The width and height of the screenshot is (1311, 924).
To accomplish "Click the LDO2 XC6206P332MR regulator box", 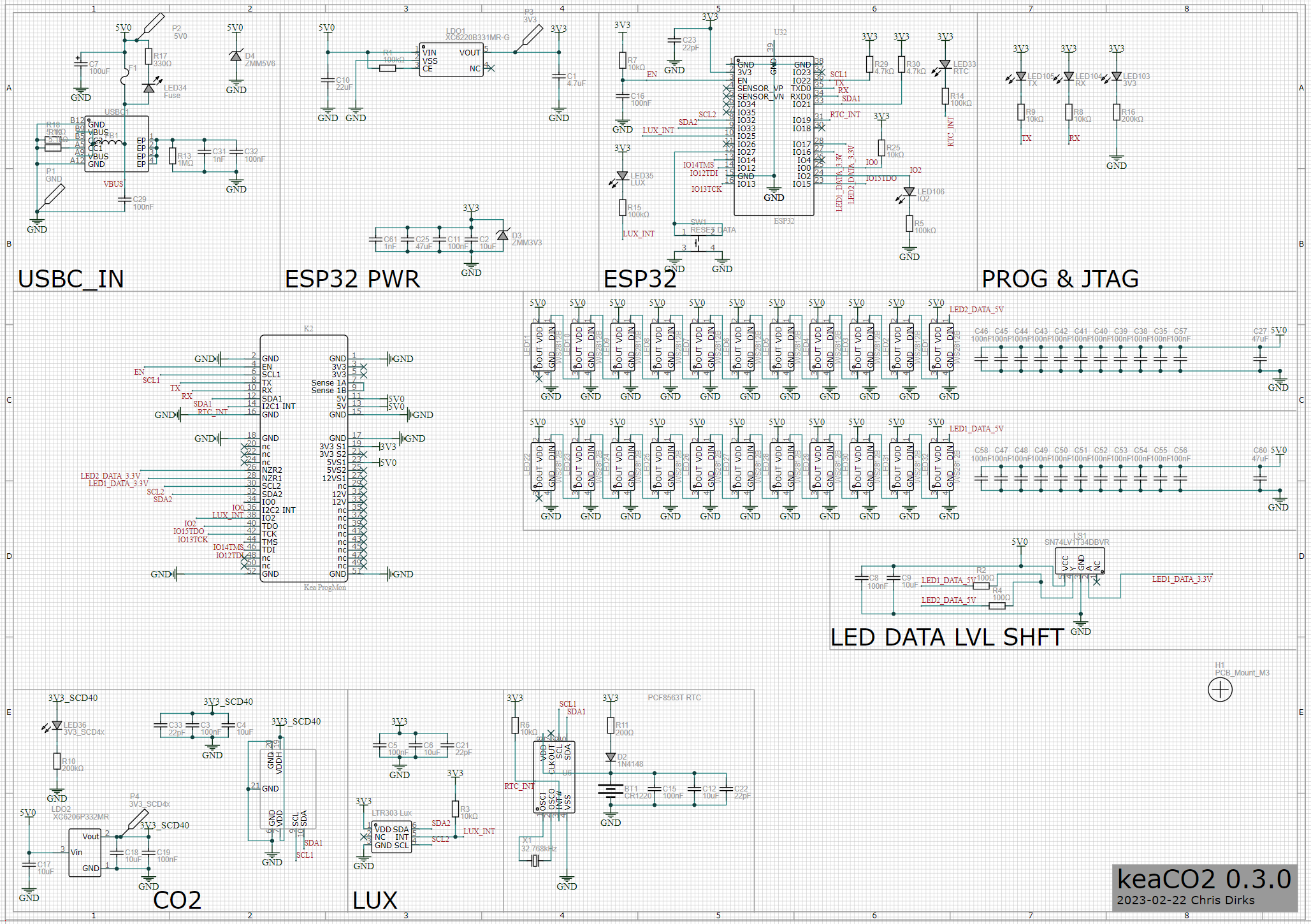I will coord(85,853).
